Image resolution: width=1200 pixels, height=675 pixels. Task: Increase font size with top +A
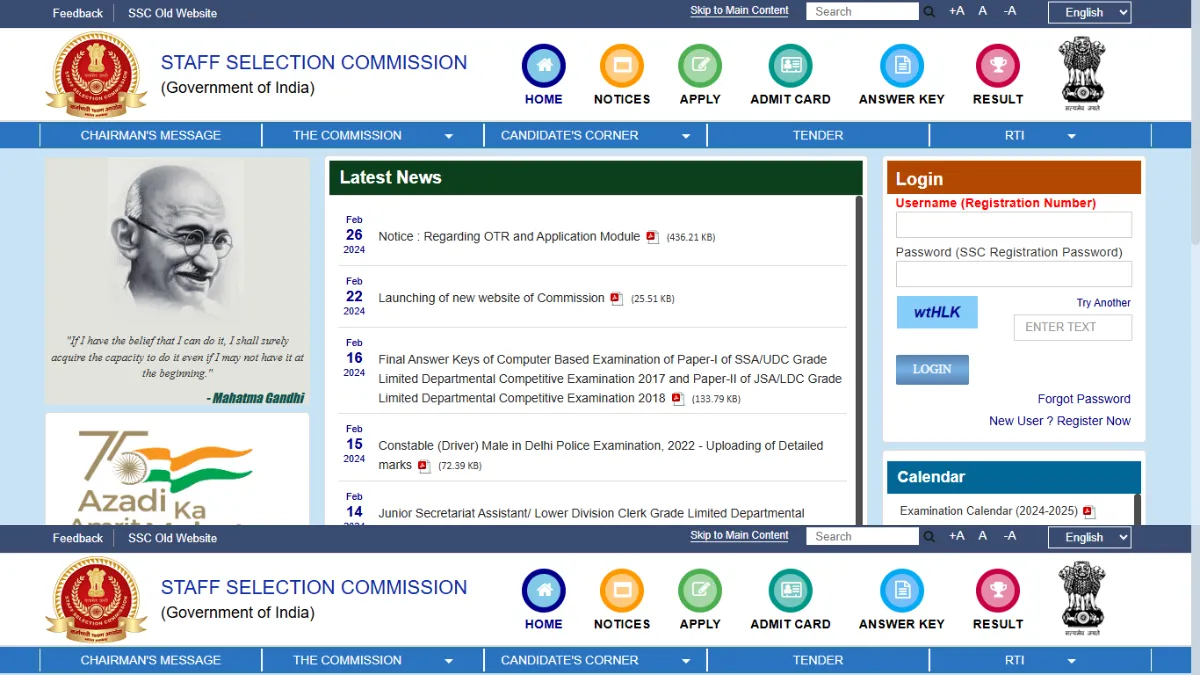coord(956,11)
